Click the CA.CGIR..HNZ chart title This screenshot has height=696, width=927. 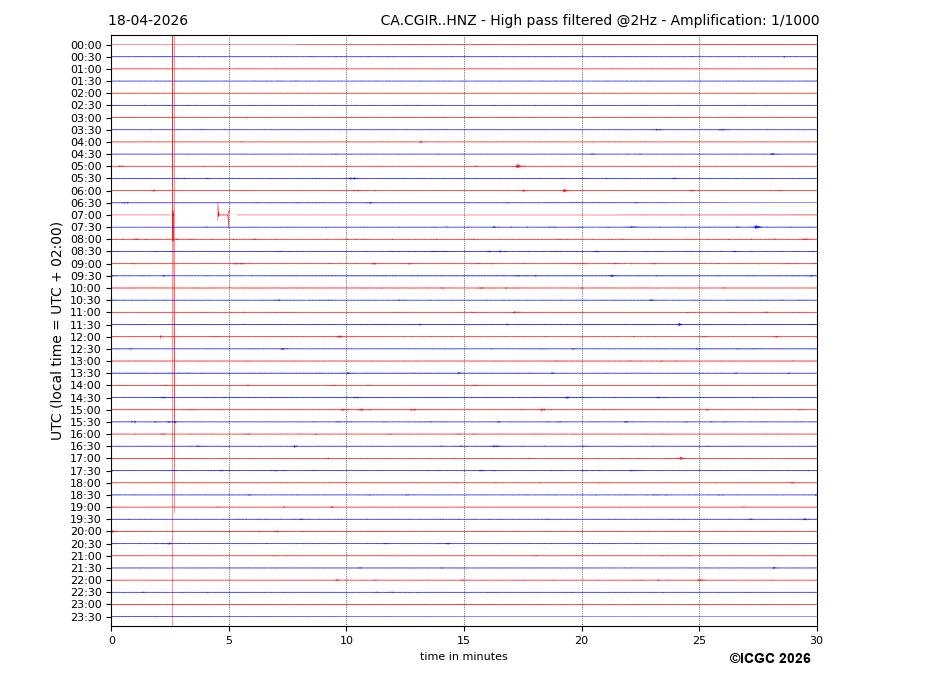[x=599, y=21]
